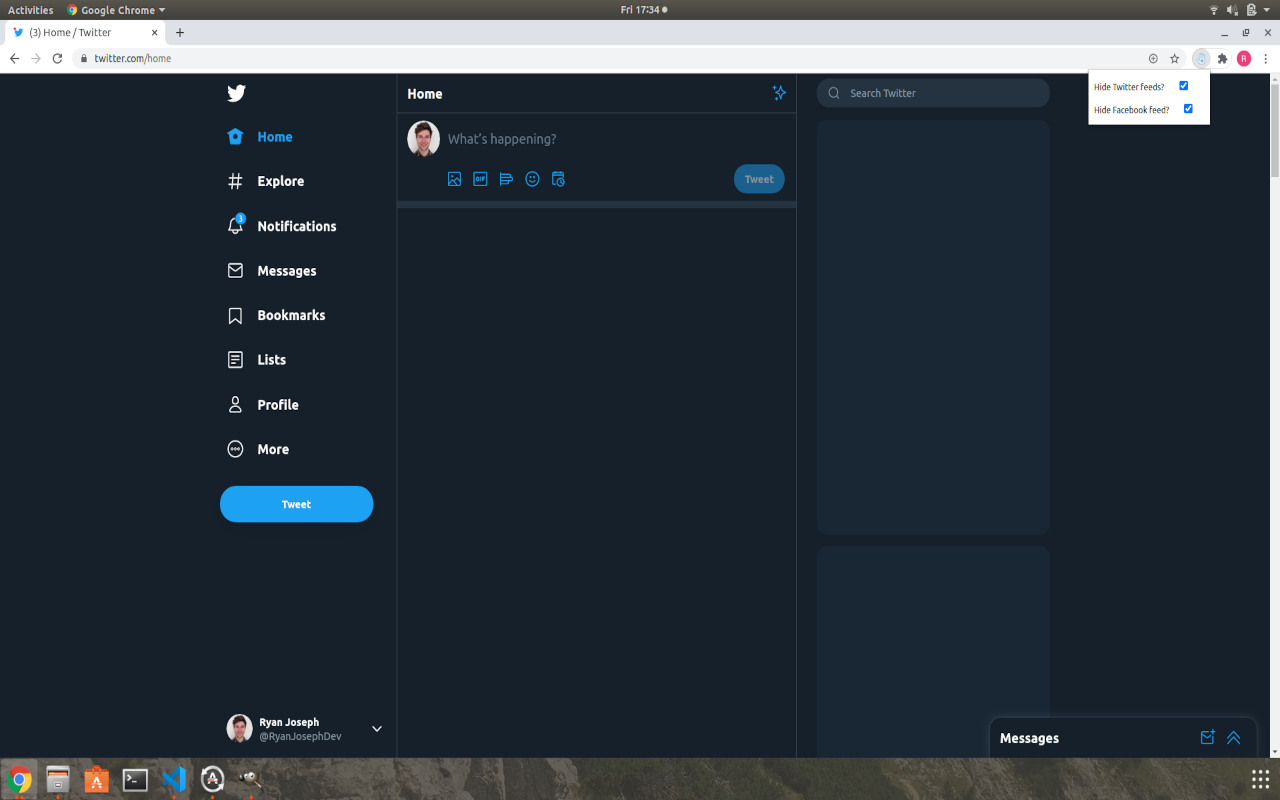Expand the Ryan Joseph account menu
The image size is (1280, 800).
tap(377, 729)
